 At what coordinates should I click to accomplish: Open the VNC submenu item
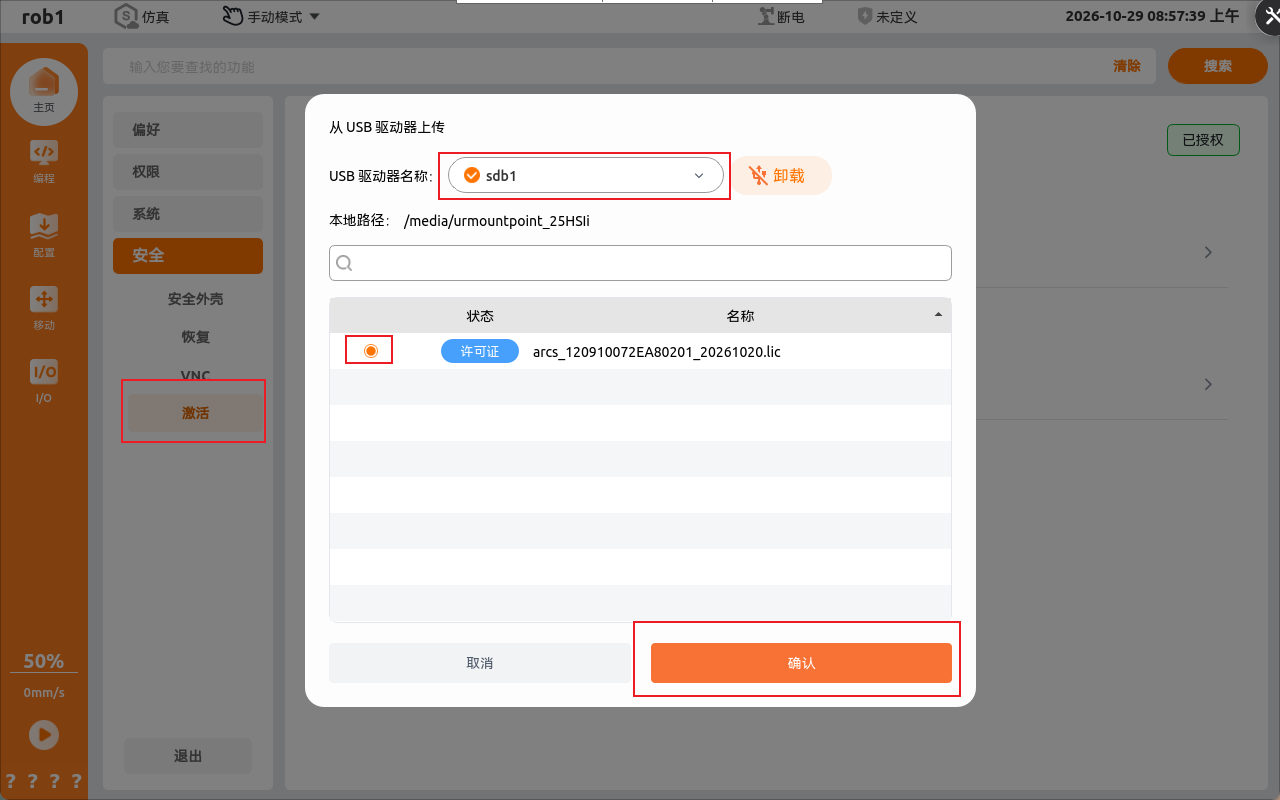coord(196,375)
